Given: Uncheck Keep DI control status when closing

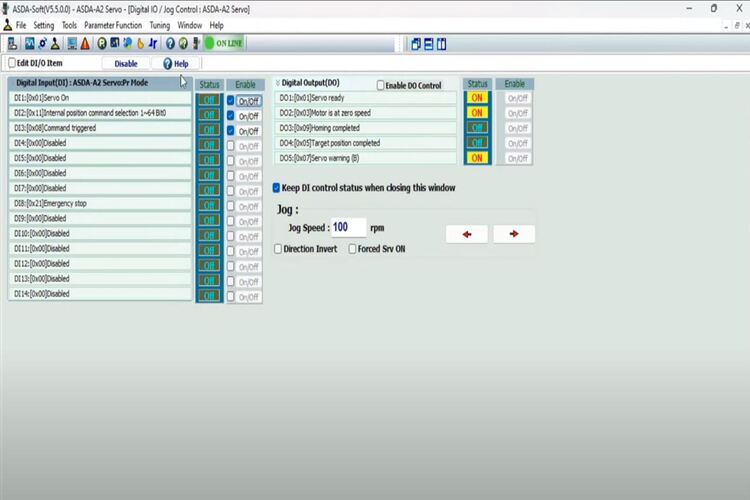Looking at the screenshot, I should tap(277, 187).
